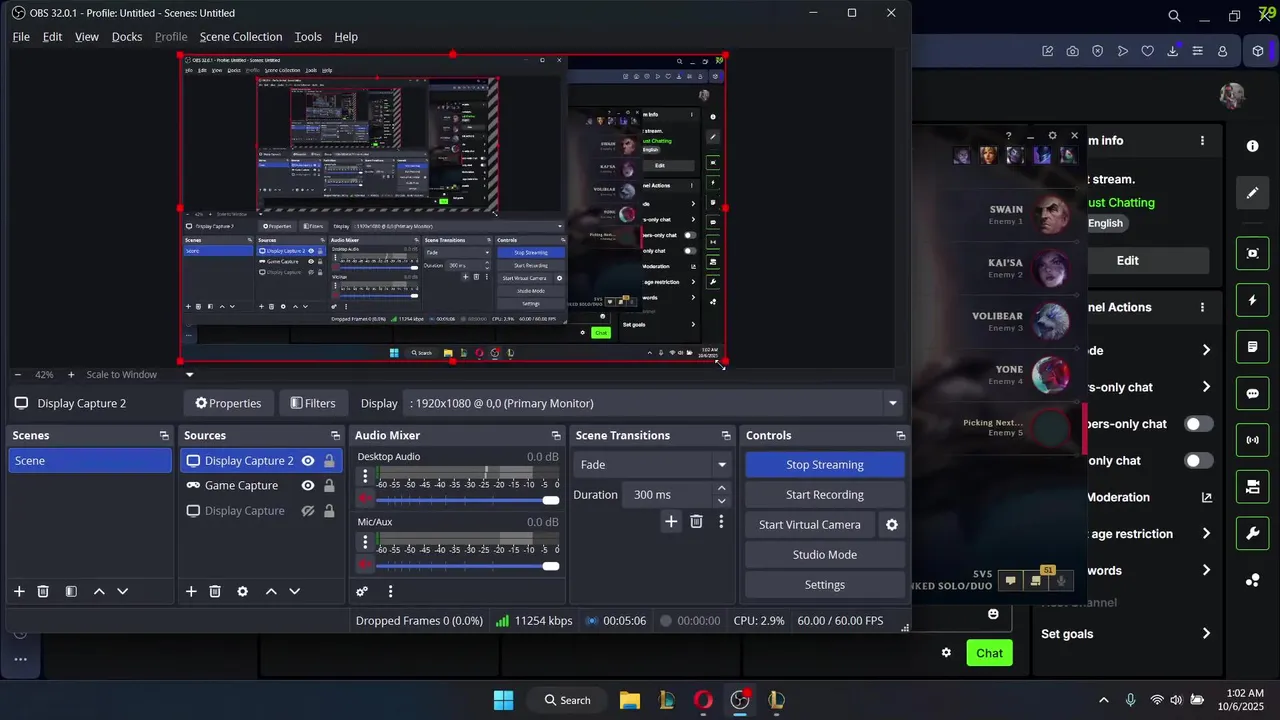Image resolution: width=1280 pixels, height=720 pixels.
Task: Click the heart bookmarks icon in browser toolbar
Action: (1147, 51)
